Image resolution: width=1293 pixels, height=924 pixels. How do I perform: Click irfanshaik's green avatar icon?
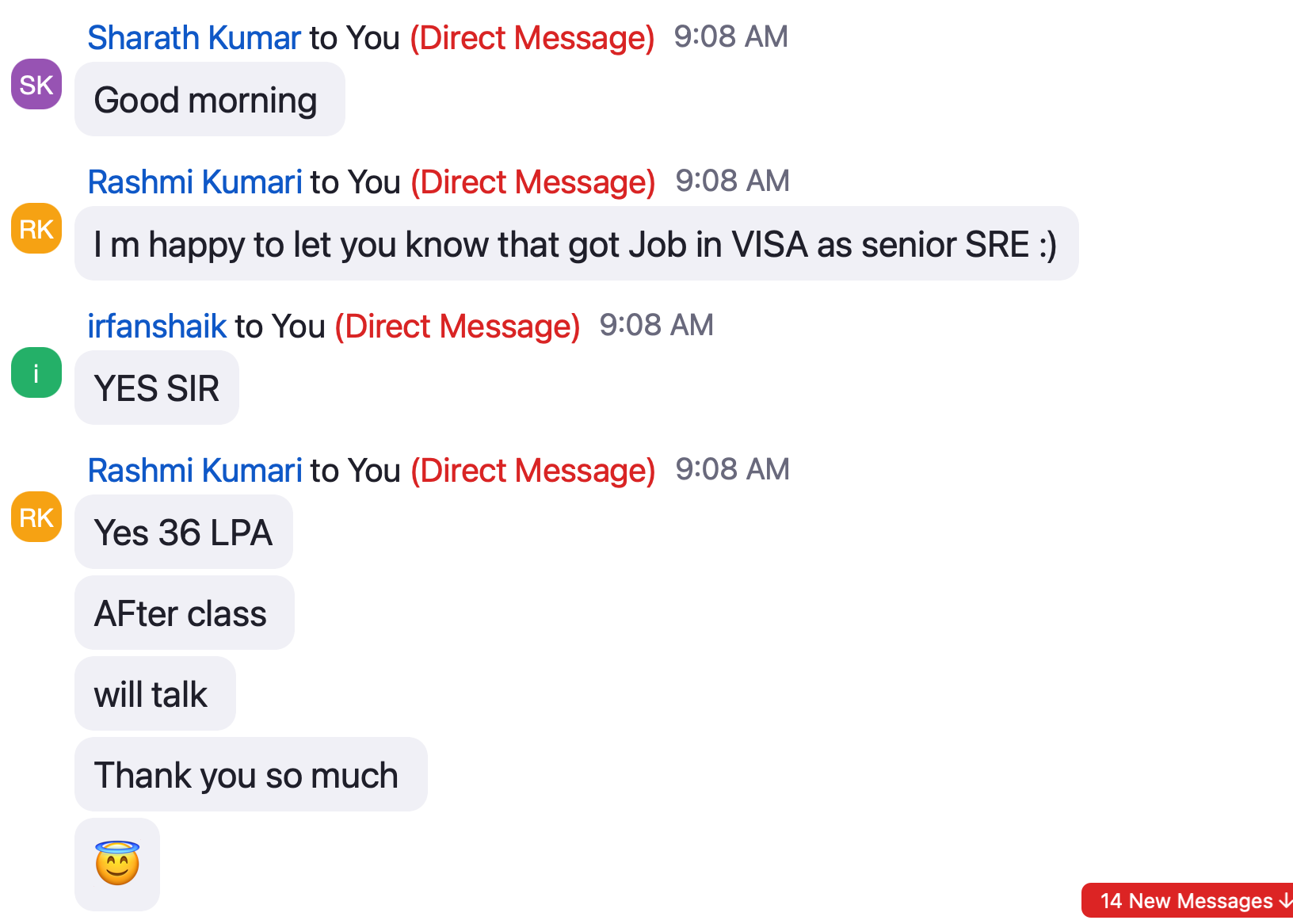[x=36, y=372]
